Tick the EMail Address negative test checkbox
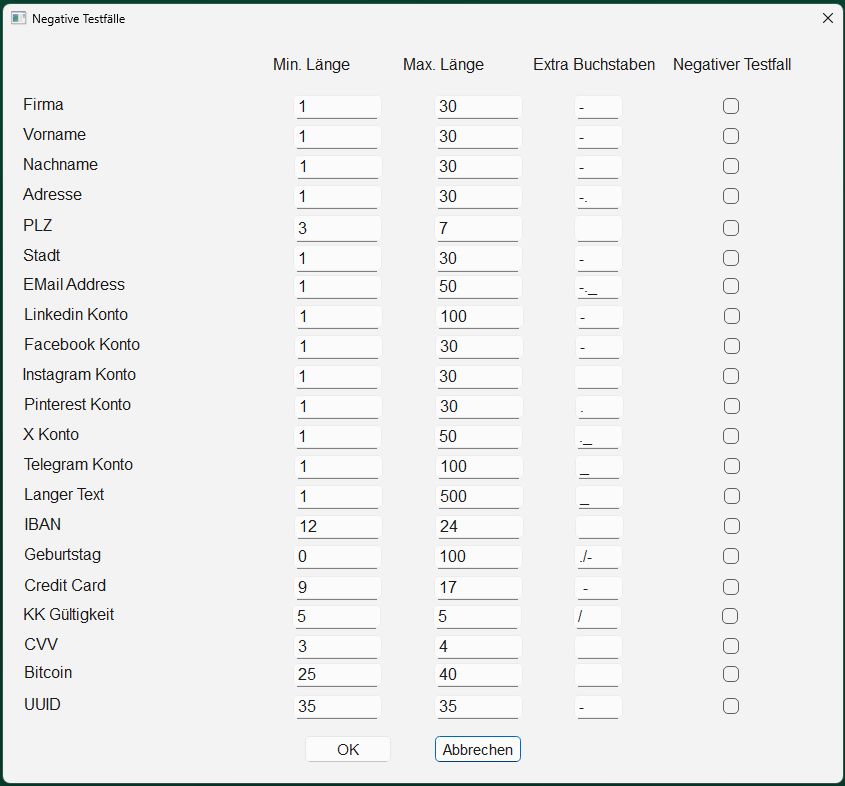845x786 pixels. [x=731, y=286]
